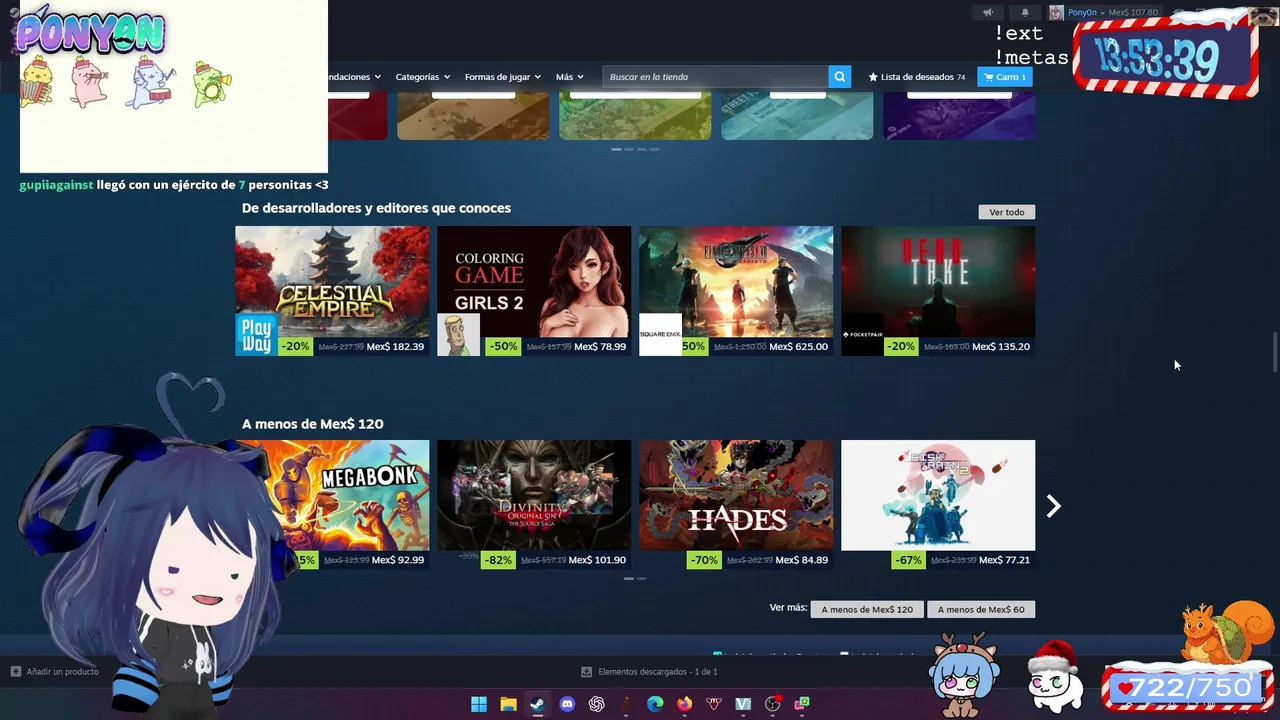Click the 'Mex$ 135.20' price
The width and height of the screenshot is (1280, 720).
pos(1000,347)
